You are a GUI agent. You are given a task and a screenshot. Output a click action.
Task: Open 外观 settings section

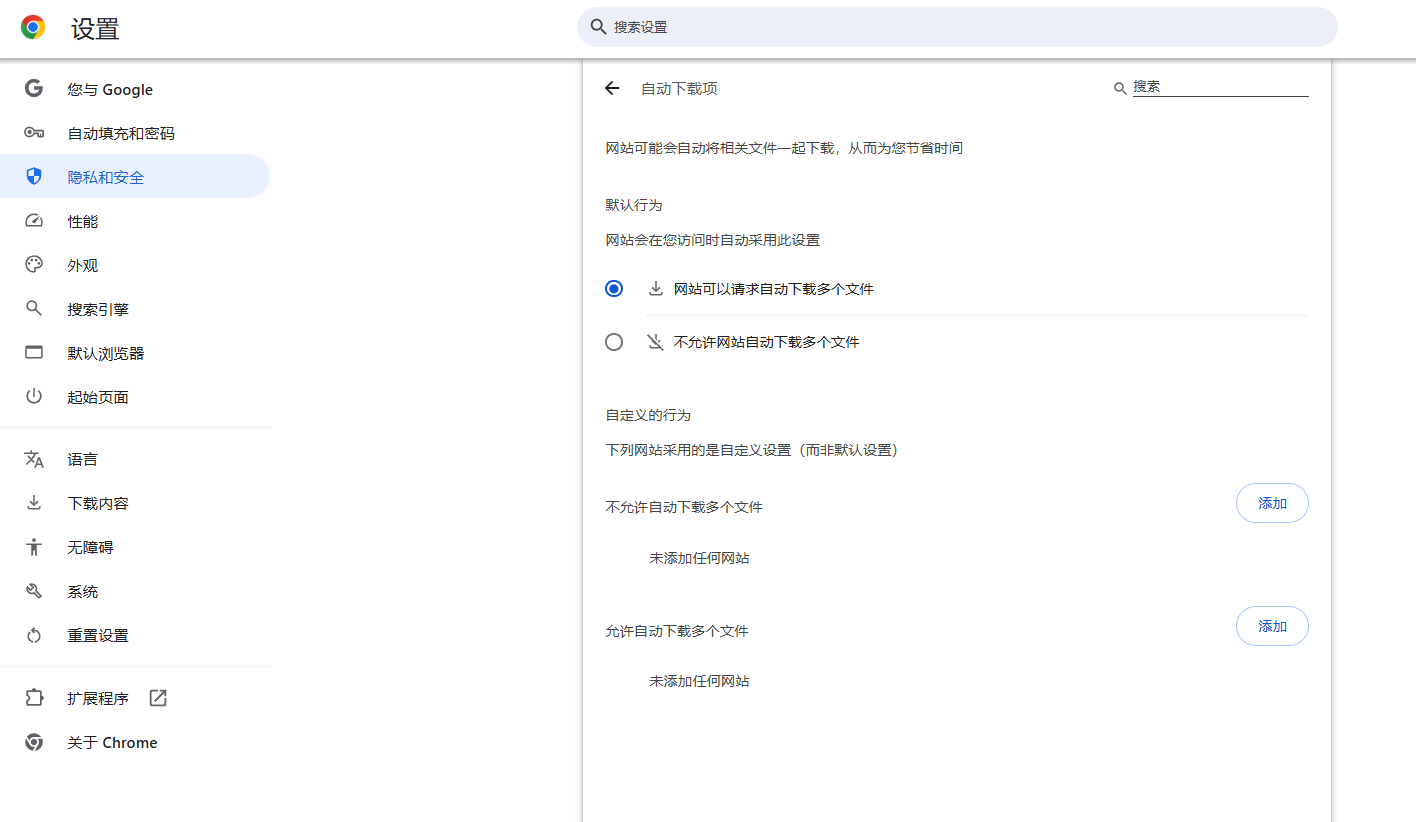pyautogui.click(x=135, y=265)
